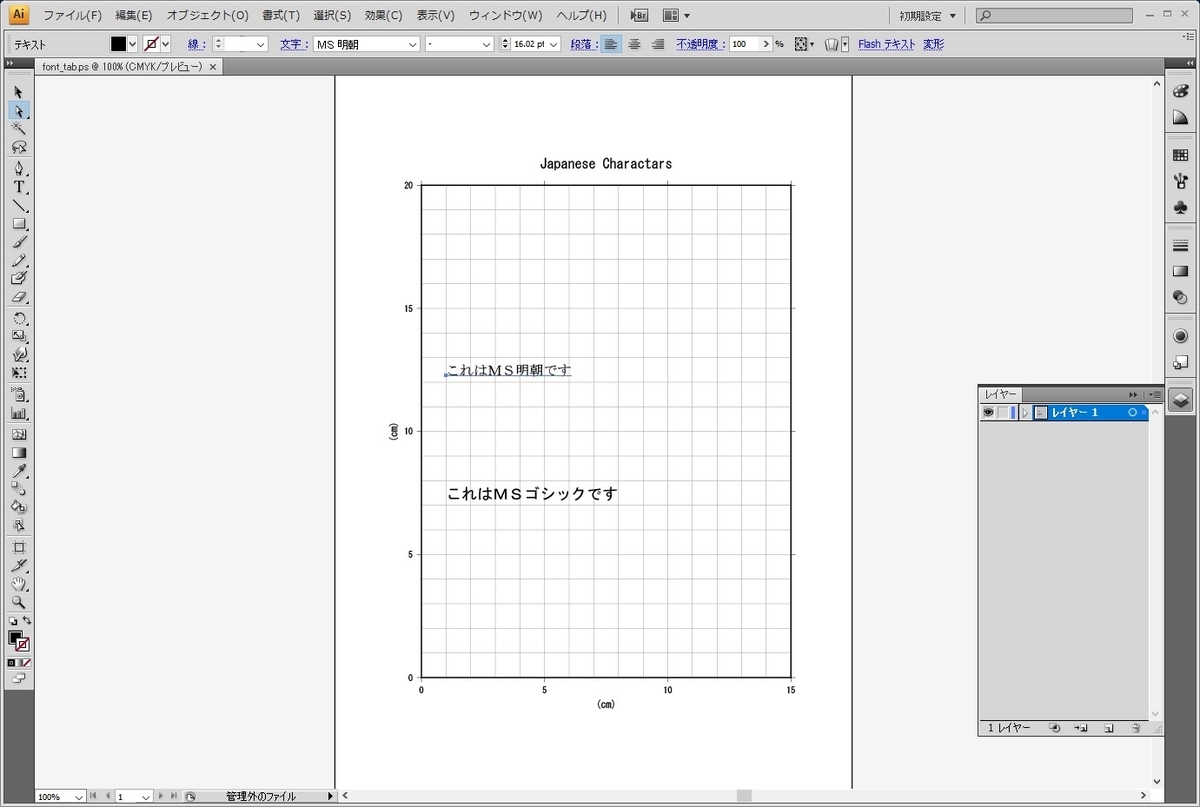The image size is (1200, 807).
Task: Click the 変形 transform link
Action: coord(933,44)
